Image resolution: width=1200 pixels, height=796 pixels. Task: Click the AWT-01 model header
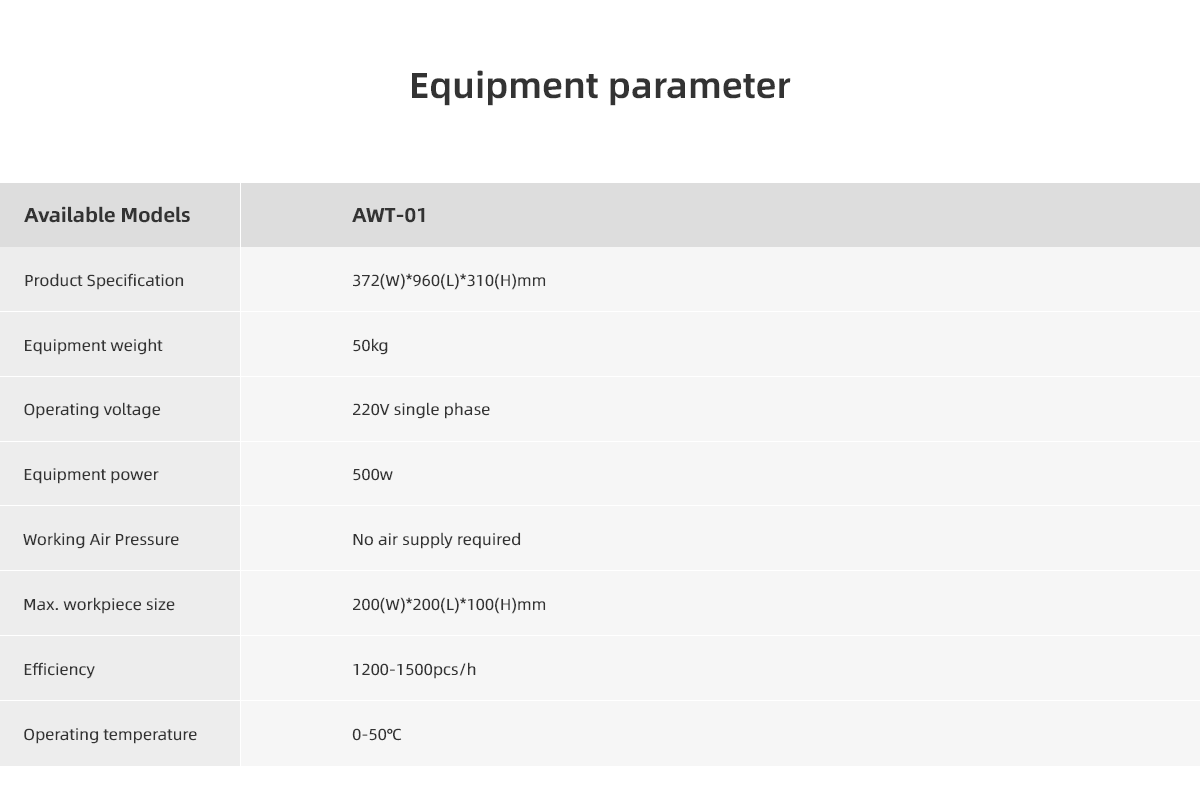(x=389, y=215)
